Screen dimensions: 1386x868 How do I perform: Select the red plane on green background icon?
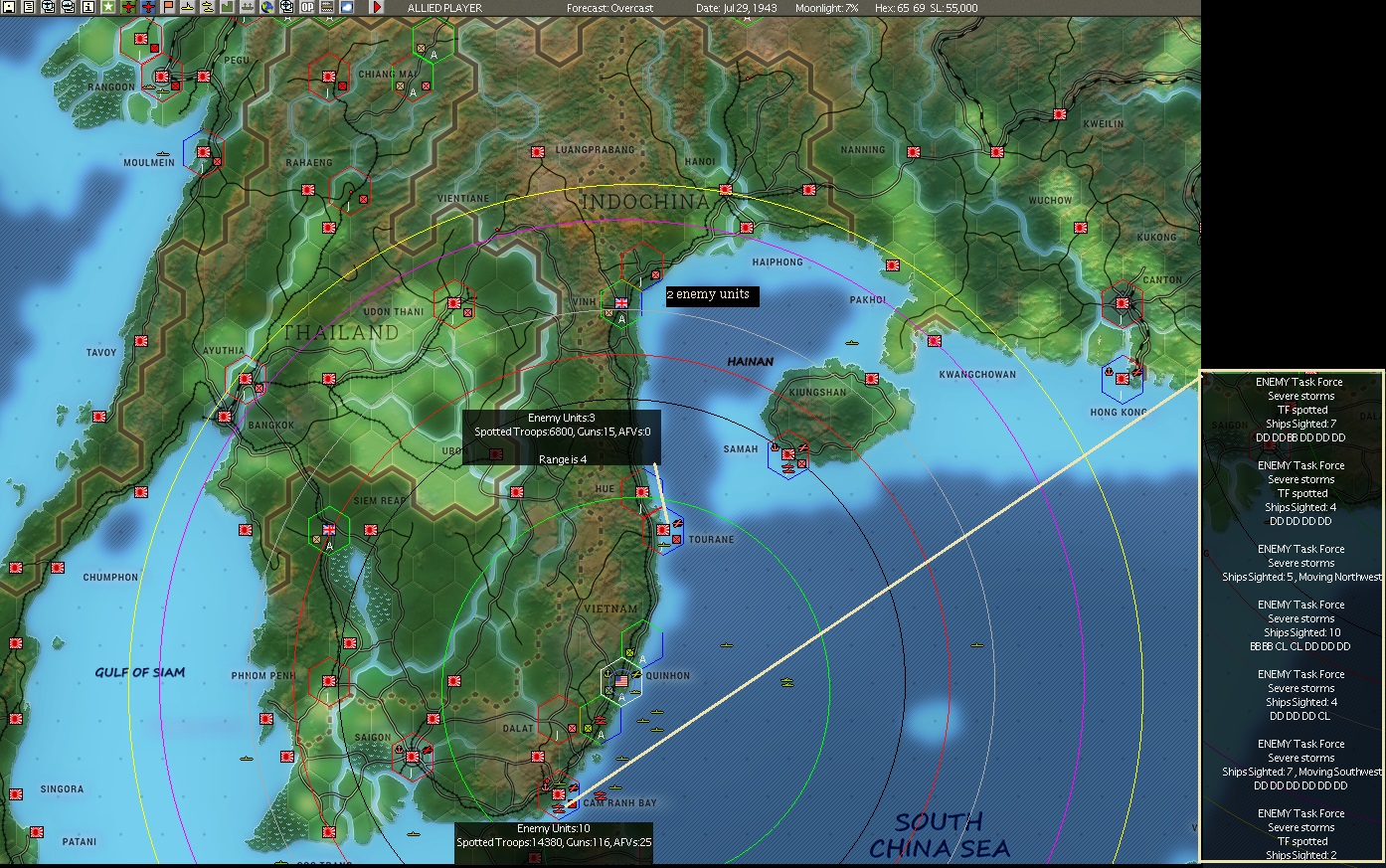128,7
